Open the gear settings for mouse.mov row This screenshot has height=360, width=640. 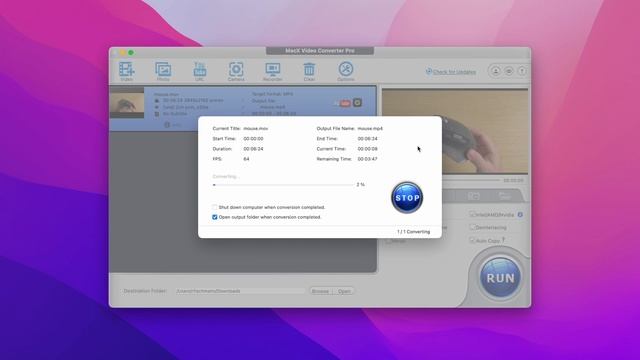click(x=357, y=102)
